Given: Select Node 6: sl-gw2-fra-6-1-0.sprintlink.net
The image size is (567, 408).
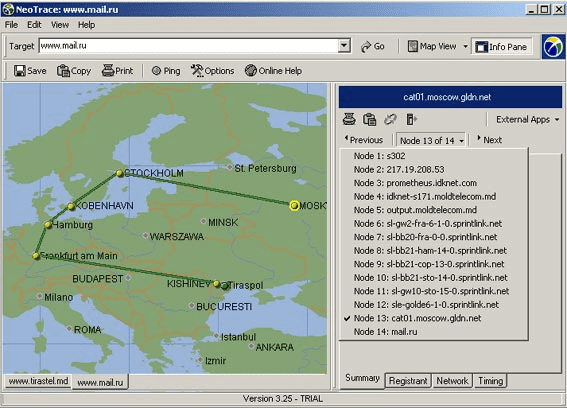Looking at the screenshot, I should 434,224.
